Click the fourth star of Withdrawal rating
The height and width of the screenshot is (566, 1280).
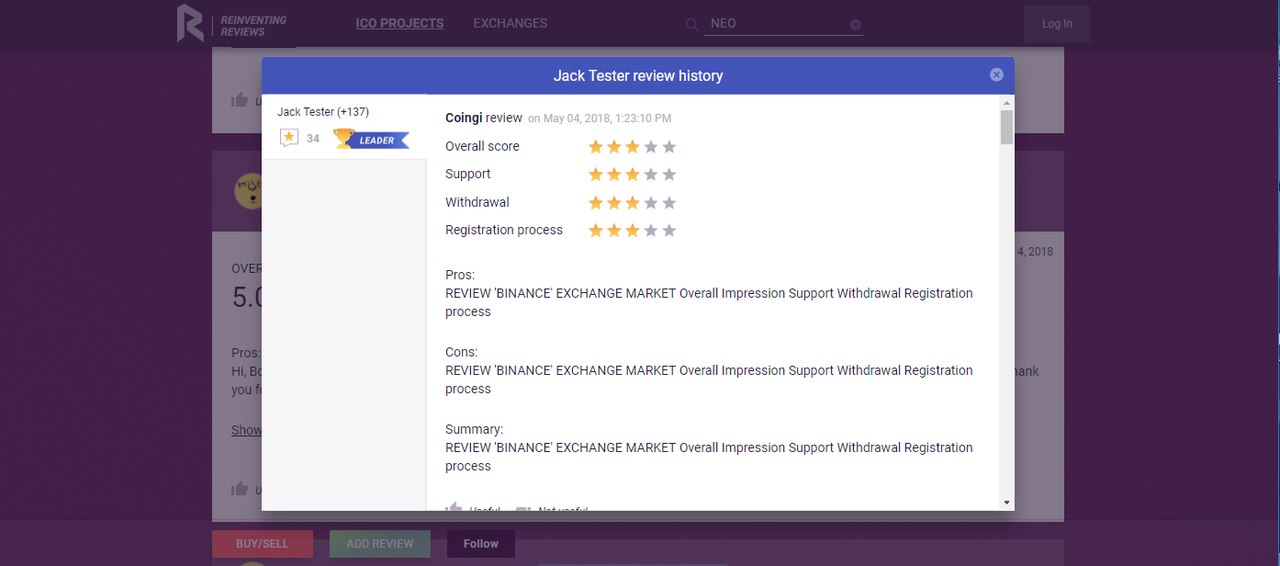pos(651,203)
